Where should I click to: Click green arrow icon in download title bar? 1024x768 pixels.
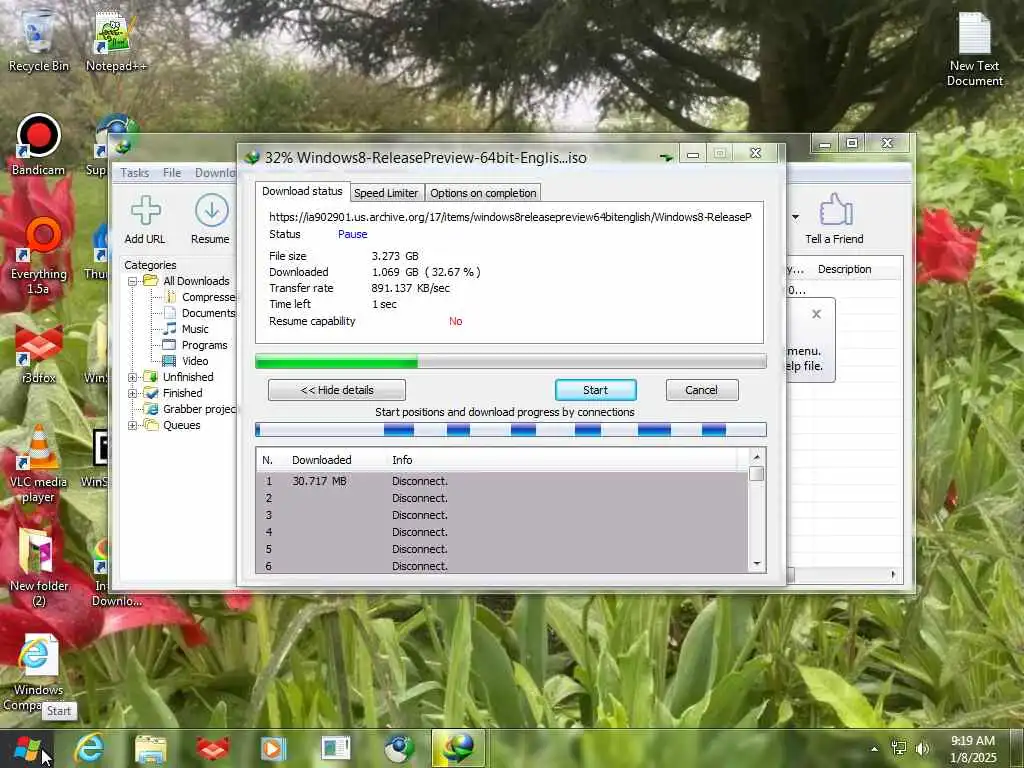pos(666,157)
